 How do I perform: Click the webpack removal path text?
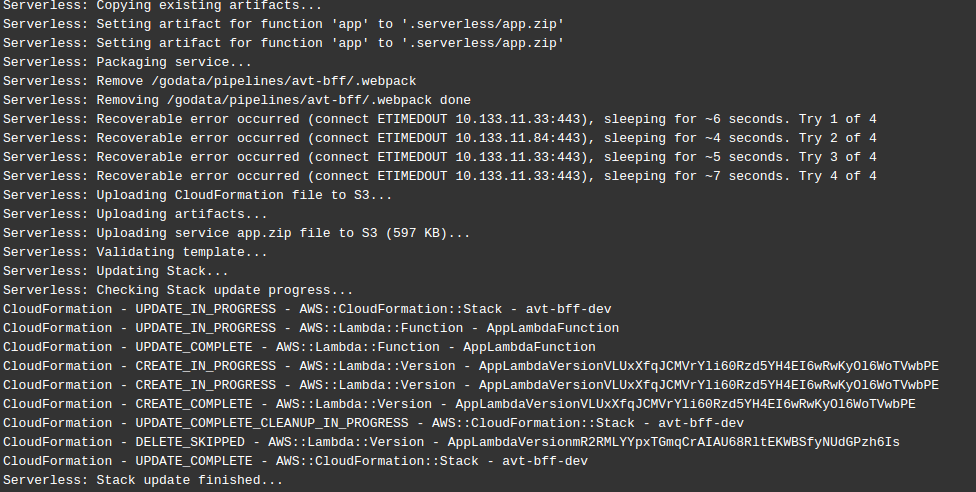click(x=284, y=82)
